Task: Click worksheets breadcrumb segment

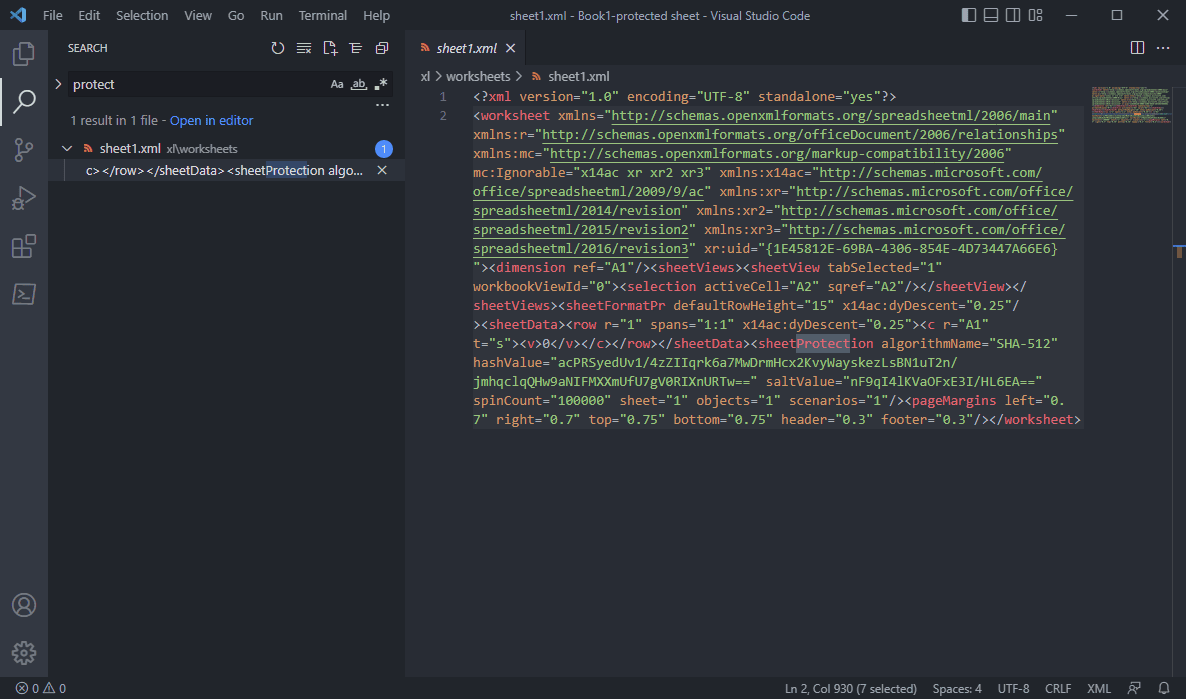Action: (x=478, y=76)
